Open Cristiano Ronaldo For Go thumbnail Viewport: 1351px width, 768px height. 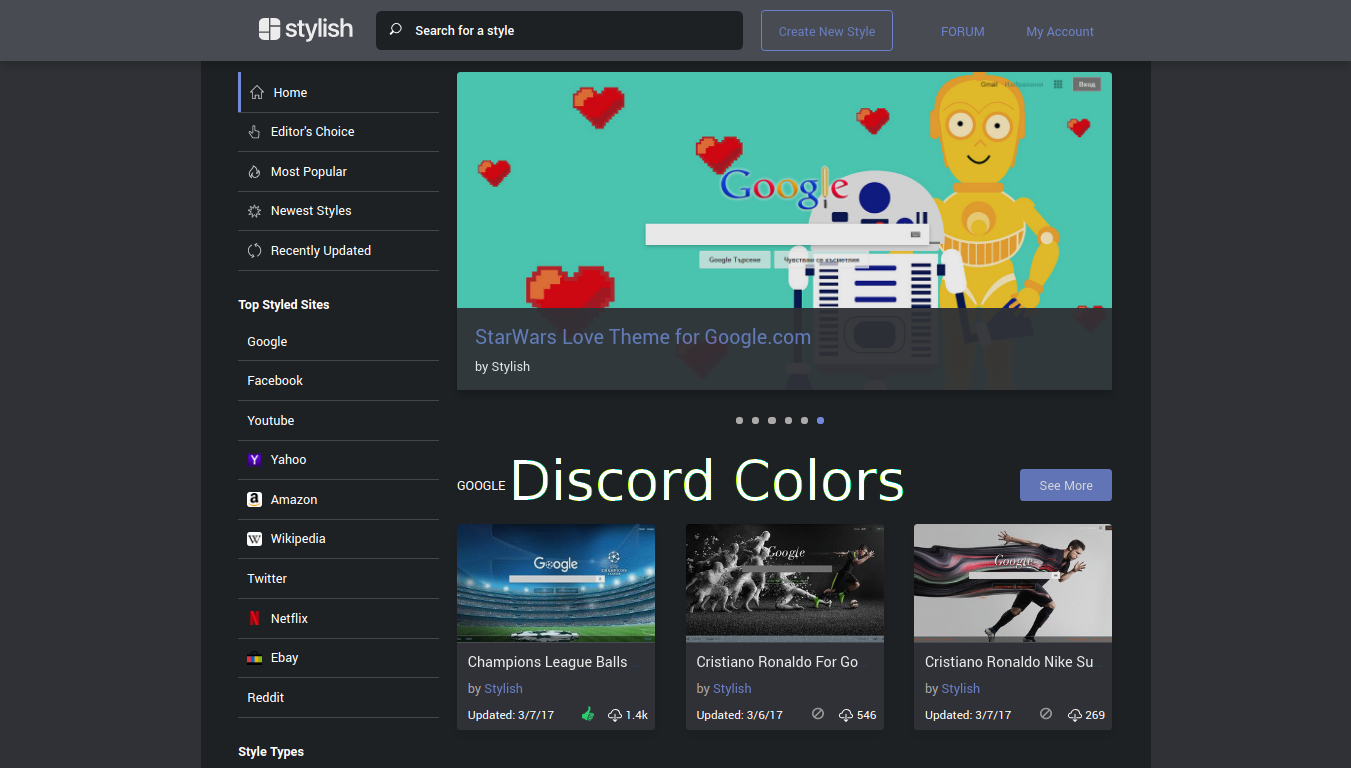785,583
